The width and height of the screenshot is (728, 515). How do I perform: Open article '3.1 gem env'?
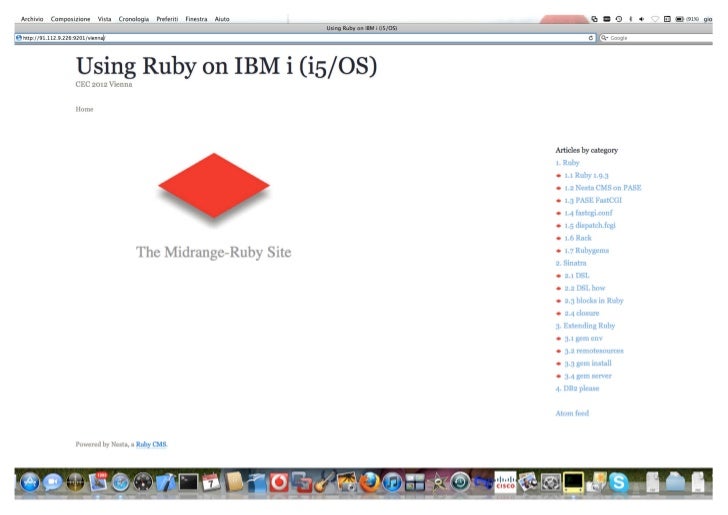tap(584, 338)
